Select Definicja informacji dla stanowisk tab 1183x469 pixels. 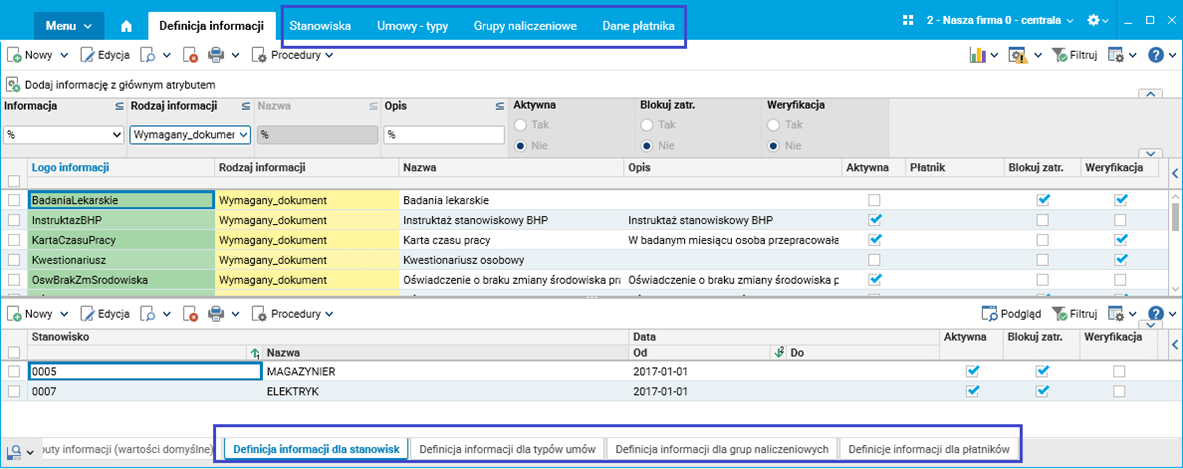pyautogui.click(x=317, y=449)
